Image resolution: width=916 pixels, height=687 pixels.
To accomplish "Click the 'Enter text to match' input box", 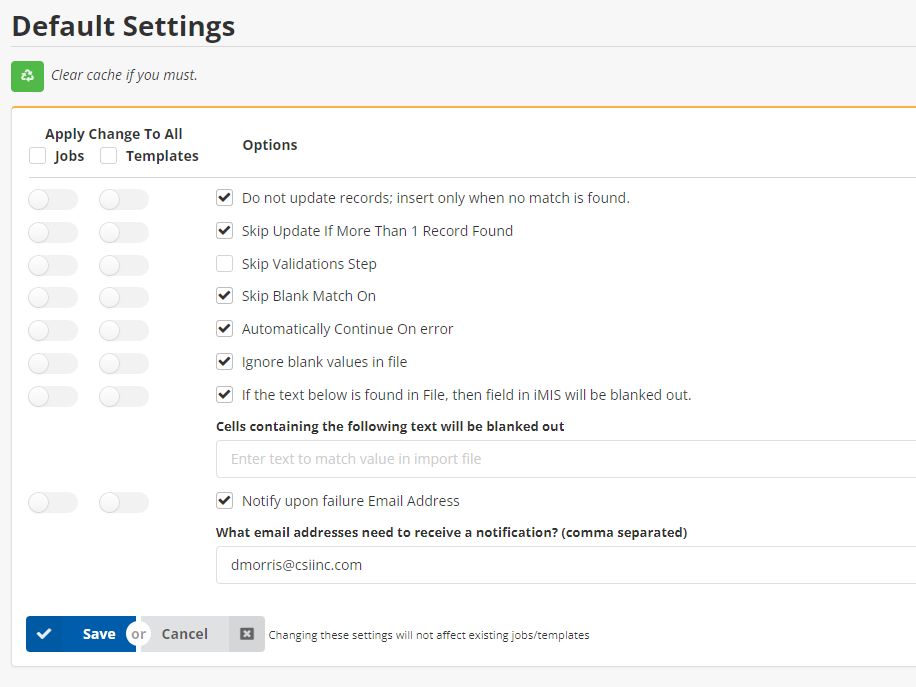I will pyautogui.click(x=500, y=459).
